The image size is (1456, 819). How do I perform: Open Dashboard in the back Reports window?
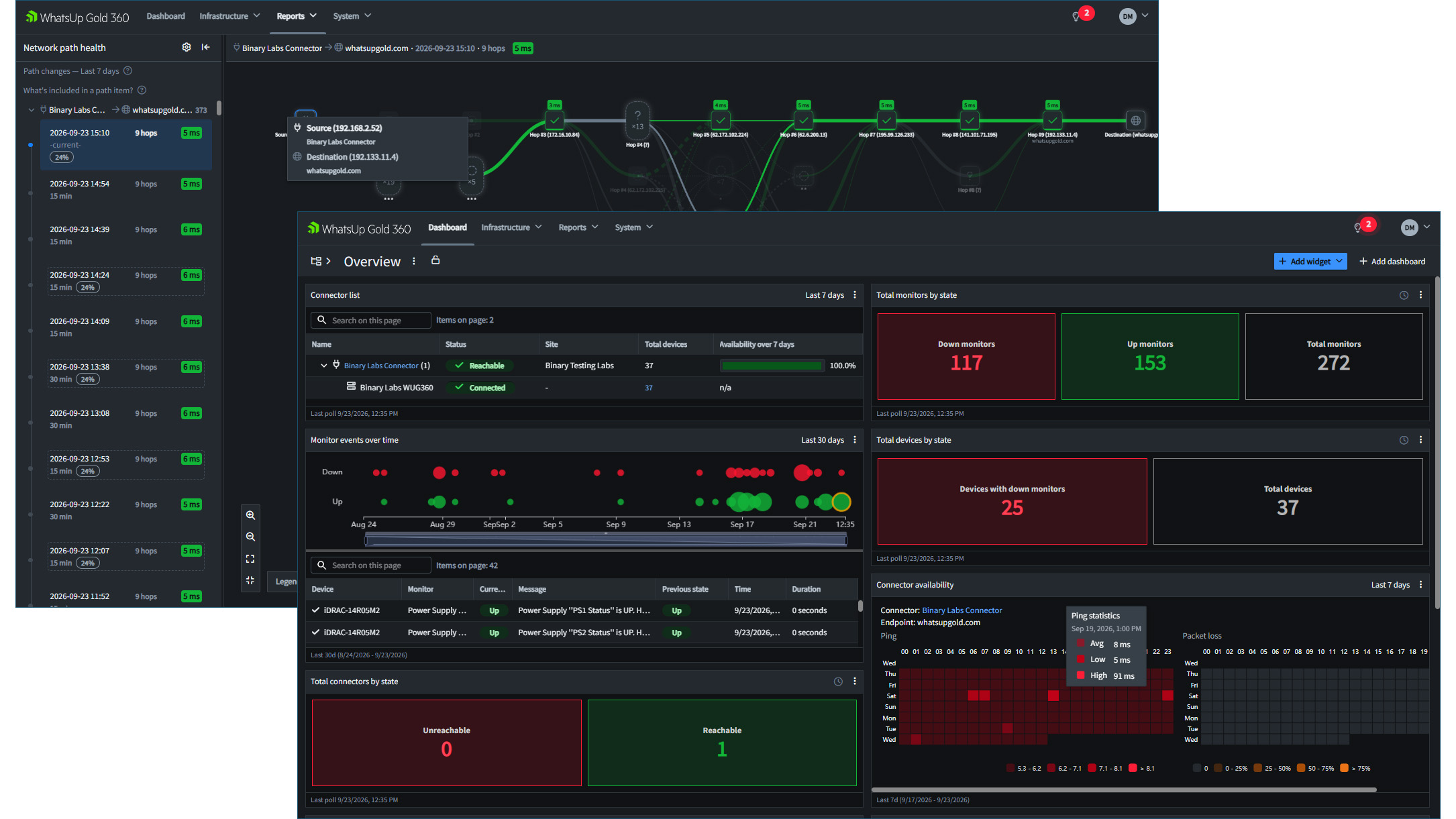(166, 16)
